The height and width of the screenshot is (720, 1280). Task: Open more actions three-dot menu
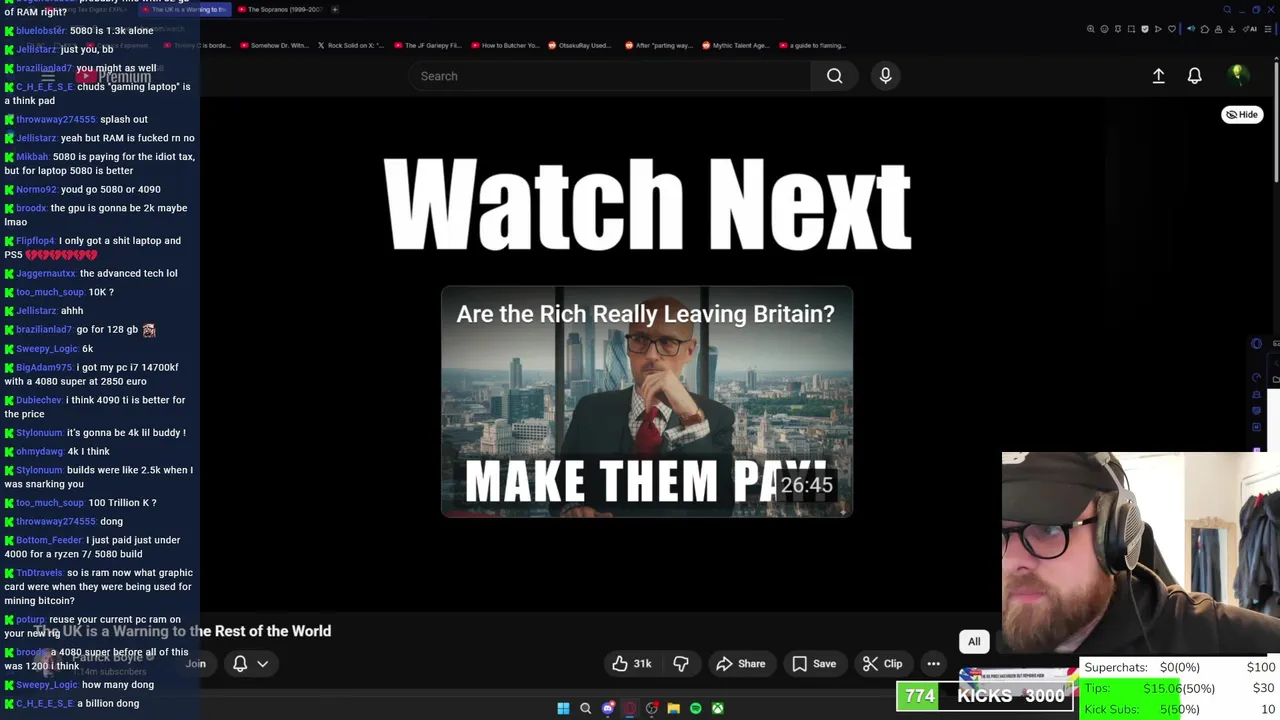coord(933,664)
